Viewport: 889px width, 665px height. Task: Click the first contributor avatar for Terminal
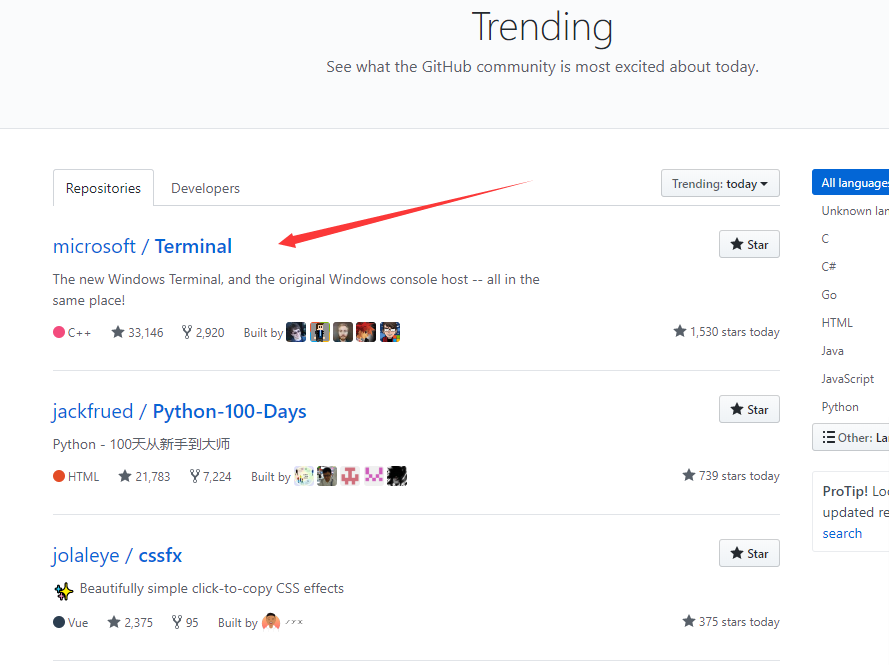click(x=296, y=331)
